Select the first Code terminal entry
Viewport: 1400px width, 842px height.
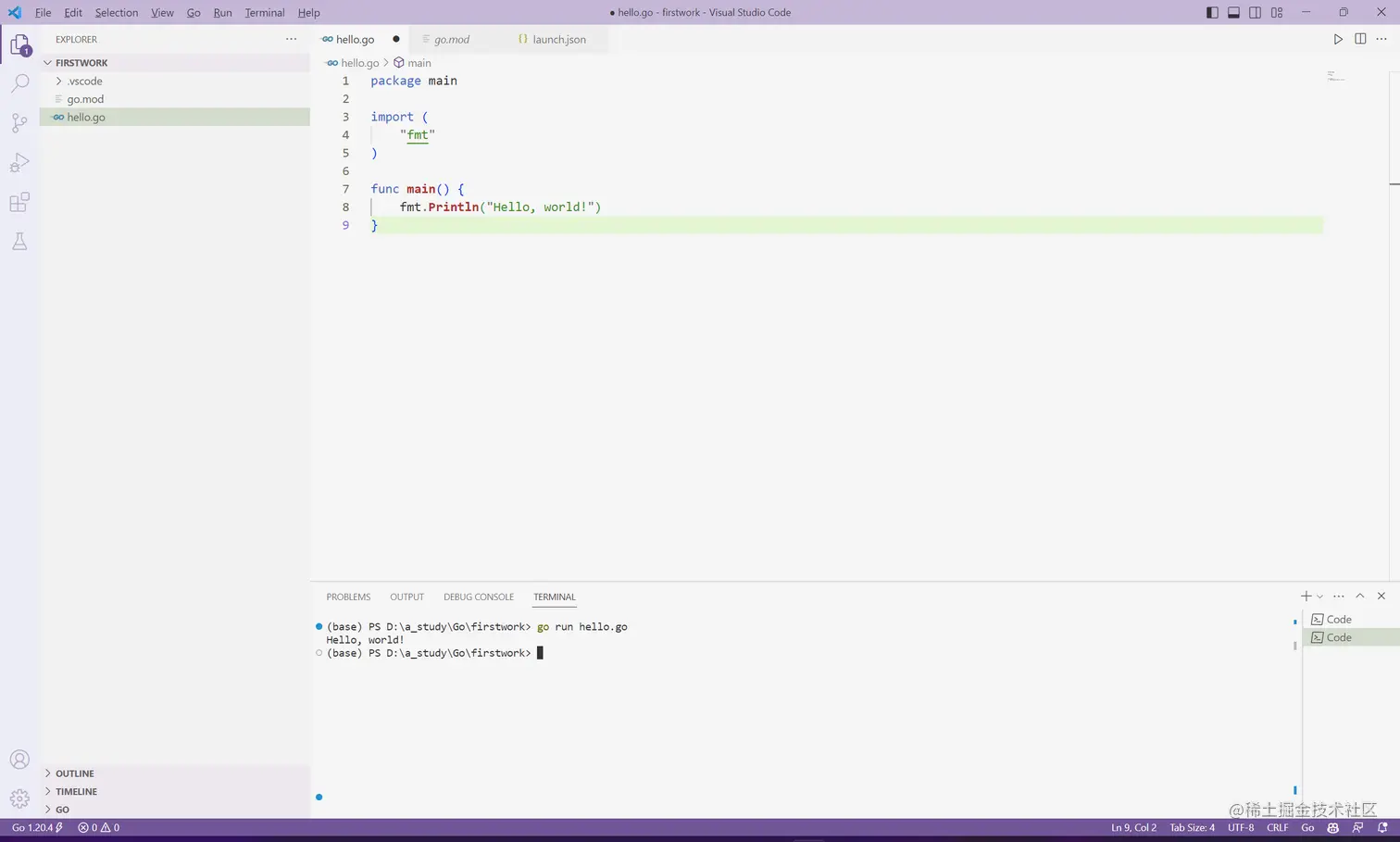(1351, 619)
